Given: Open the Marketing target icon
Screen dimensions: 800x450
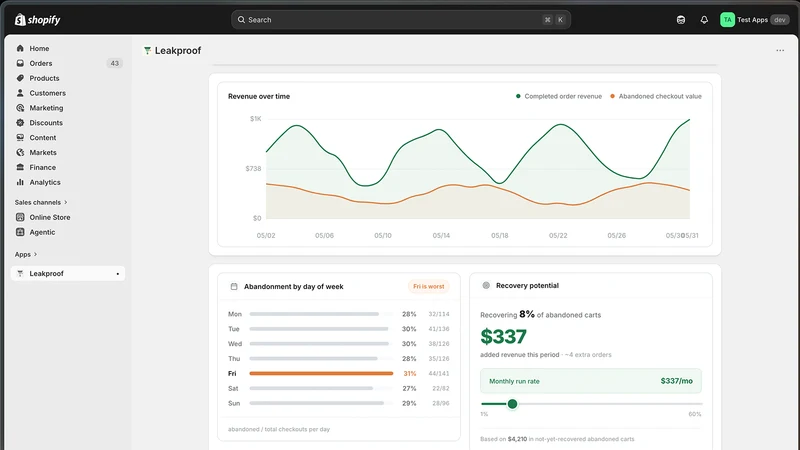Looking at the screenshot, I should tap(20, 108).
